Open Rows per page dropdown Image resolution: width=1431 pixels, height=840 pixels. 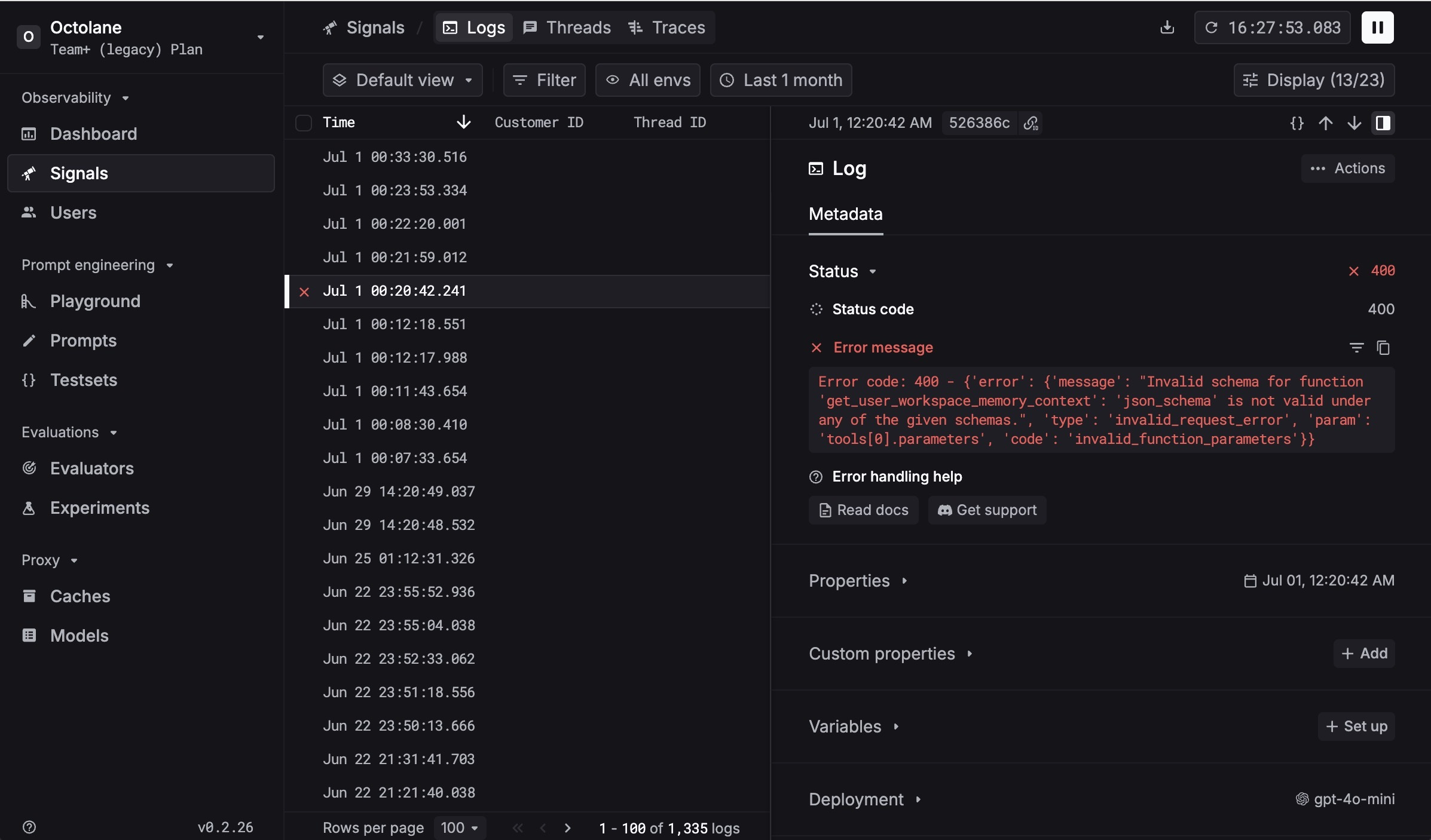click(459, 827)
